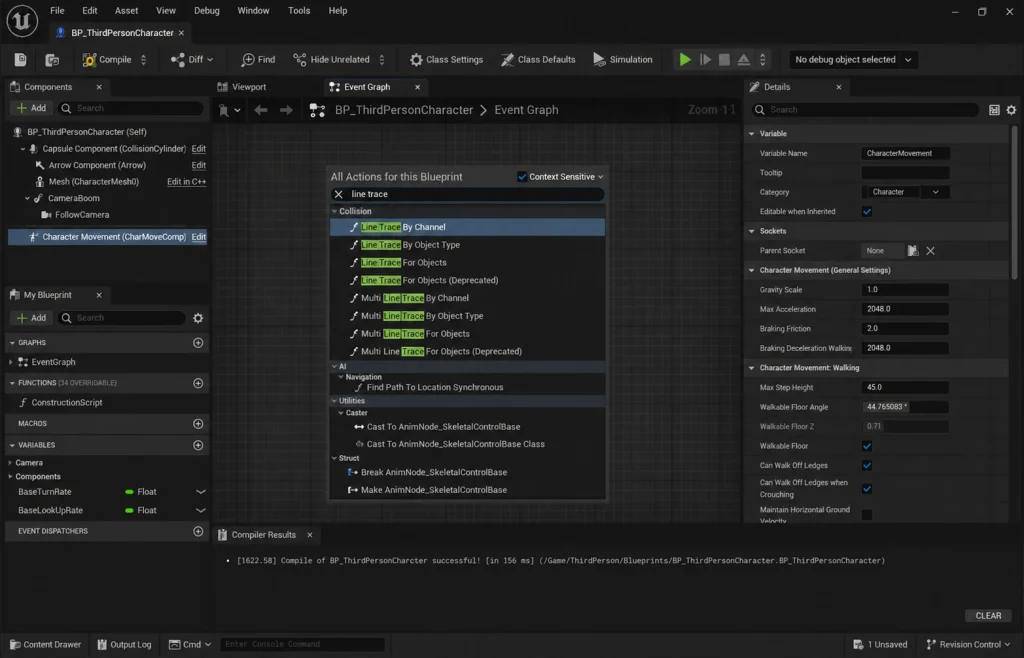
Task: Toggle Hide Unrelated nodes
Action: click(x=331, y=59)
